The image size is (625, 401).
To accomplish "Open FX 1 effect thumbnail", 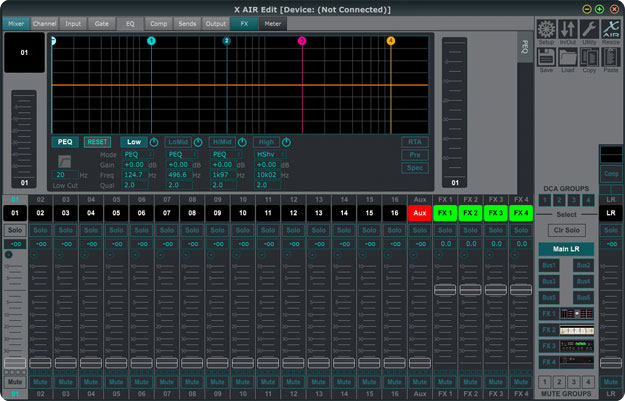I will [x=577, y=314].
